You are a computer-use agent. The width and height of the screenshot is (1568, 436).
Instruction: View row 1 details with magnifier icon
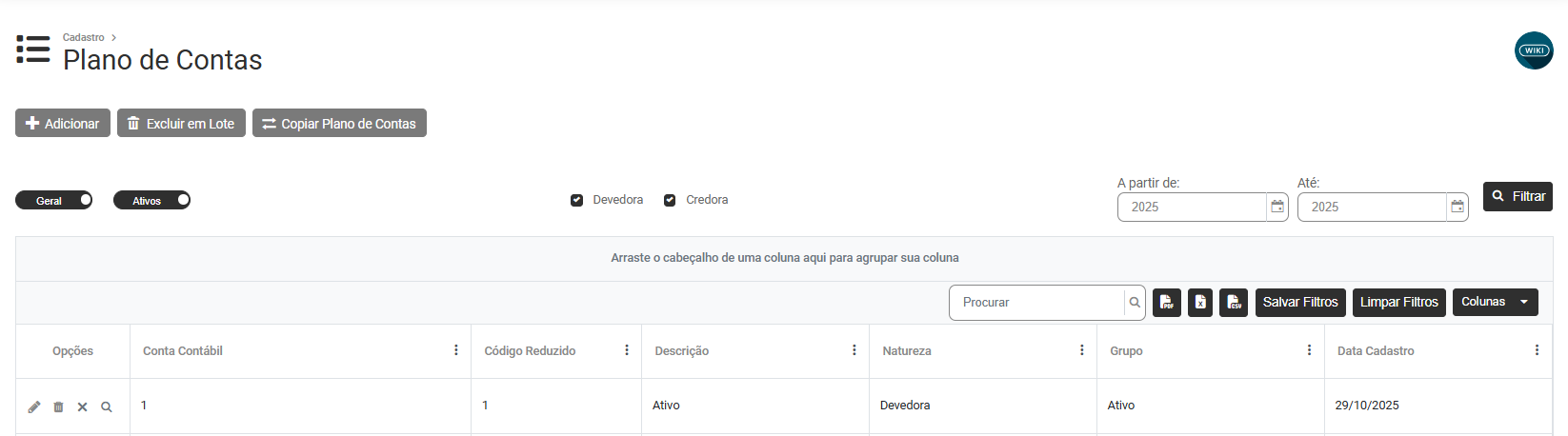[107, 406]
